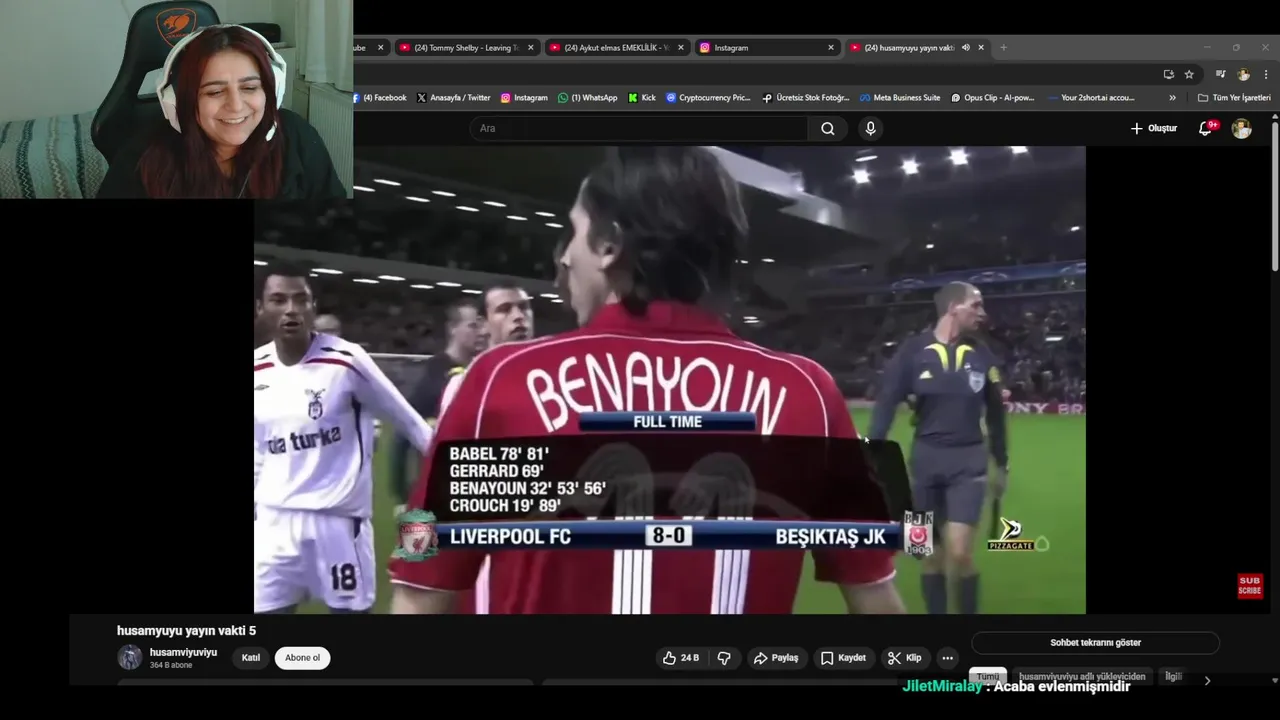Save the video with Kaydet
Image resolution: width=1280 pixels, height=720 pixels.
click(x=843, y=658)
